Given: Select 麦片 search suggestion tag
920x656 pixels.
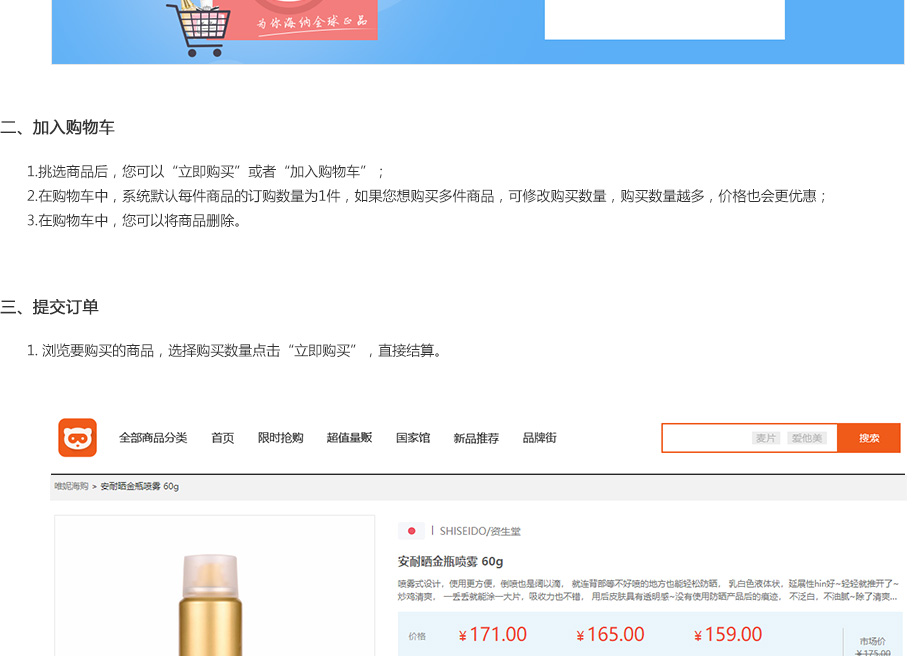Looking at the screenshot, I should (x=766, y=438).
